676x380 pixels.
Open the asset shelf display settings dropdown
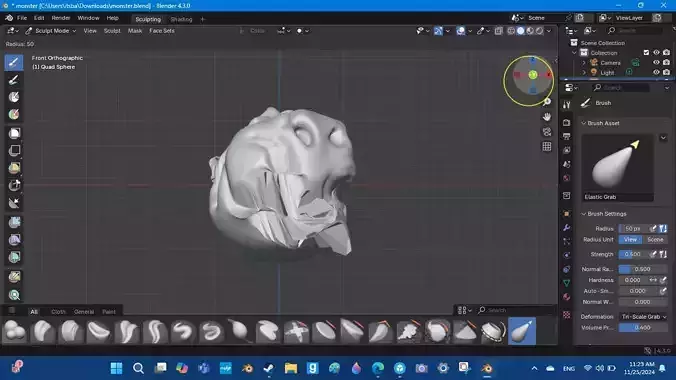point(464,310)
